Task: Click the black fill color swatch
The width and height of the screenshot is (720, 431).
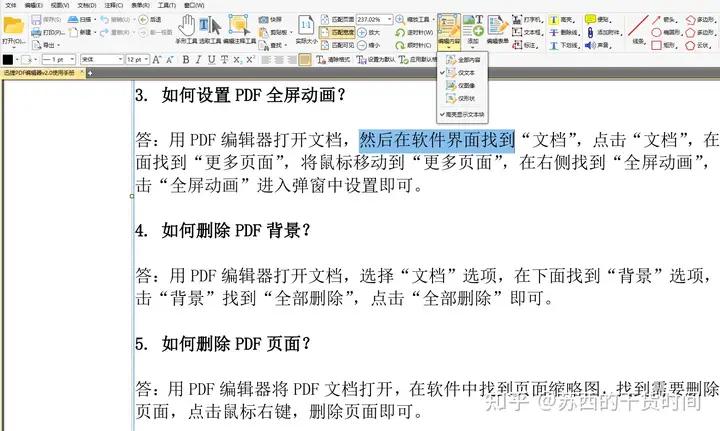Action: [8, 60]
